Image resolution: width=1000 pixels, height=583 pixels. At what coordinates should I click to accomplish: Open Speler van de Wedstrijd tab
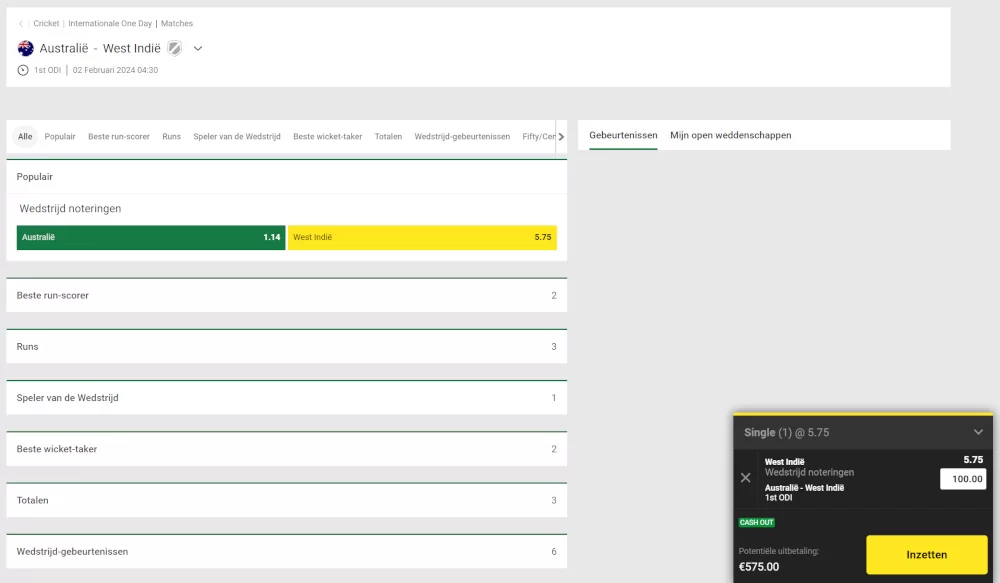237,137
